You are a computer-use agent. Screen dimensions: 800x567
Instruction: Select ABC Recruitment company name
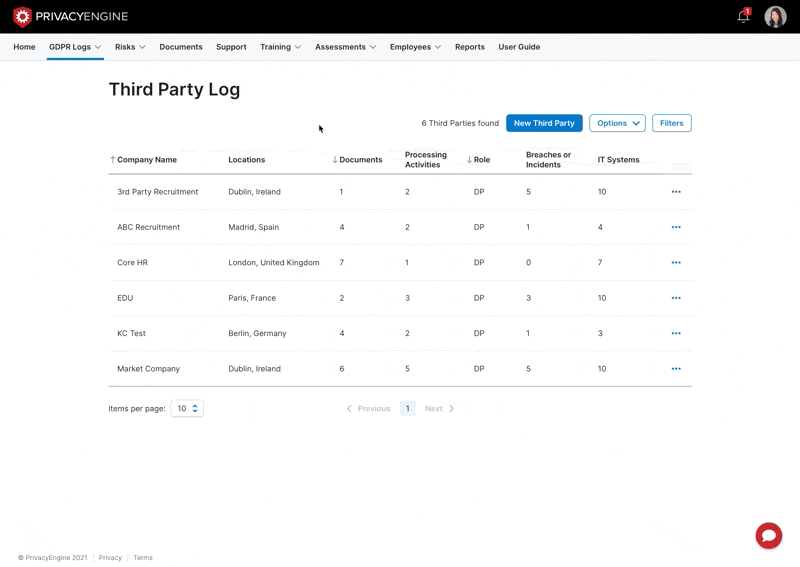tap(148, 227)
